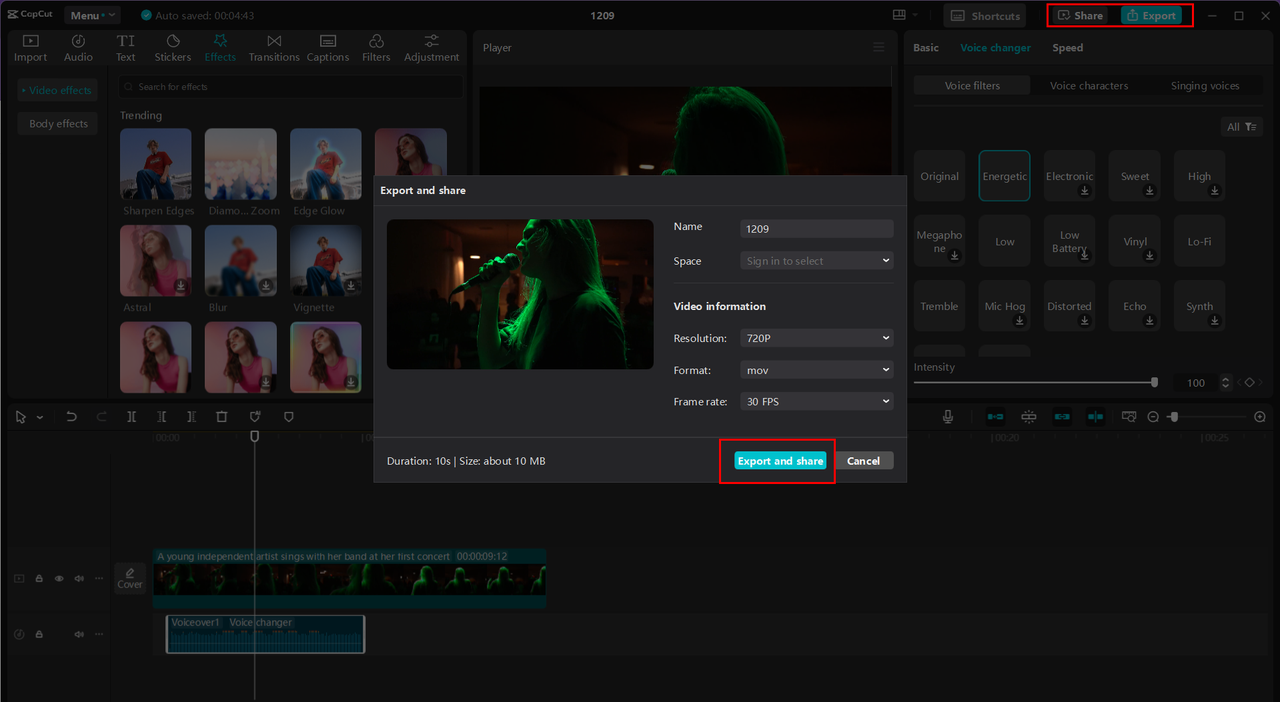Image resolution: width=1280 pixels, height=702 pixels.
Task: Cancel the Export and share dialog
Action: click(863, 461)
